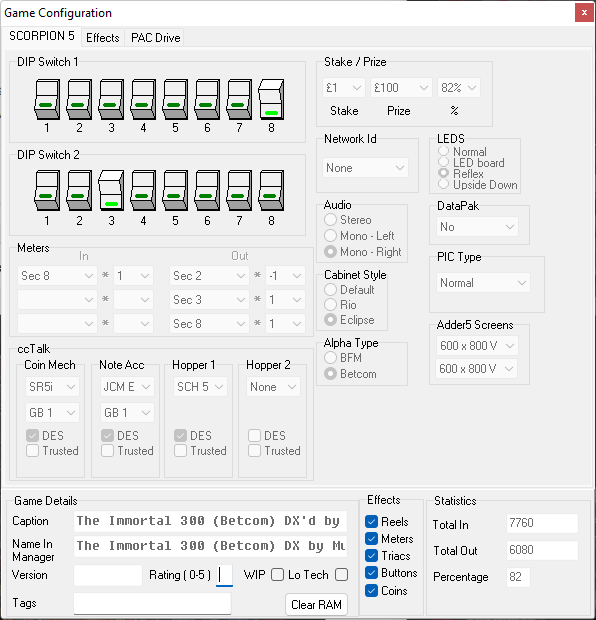Open the Prize dropdown showing £100

[x=401, y=88]
